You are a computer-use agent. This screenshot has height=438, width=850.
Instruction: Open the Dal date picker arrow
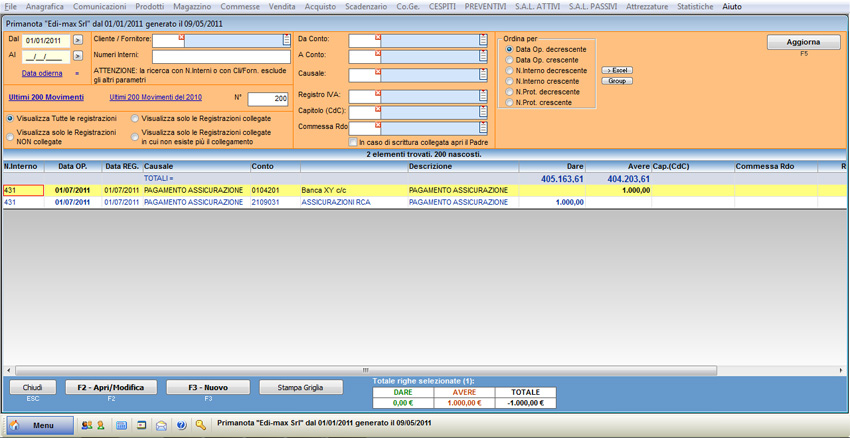78,41
